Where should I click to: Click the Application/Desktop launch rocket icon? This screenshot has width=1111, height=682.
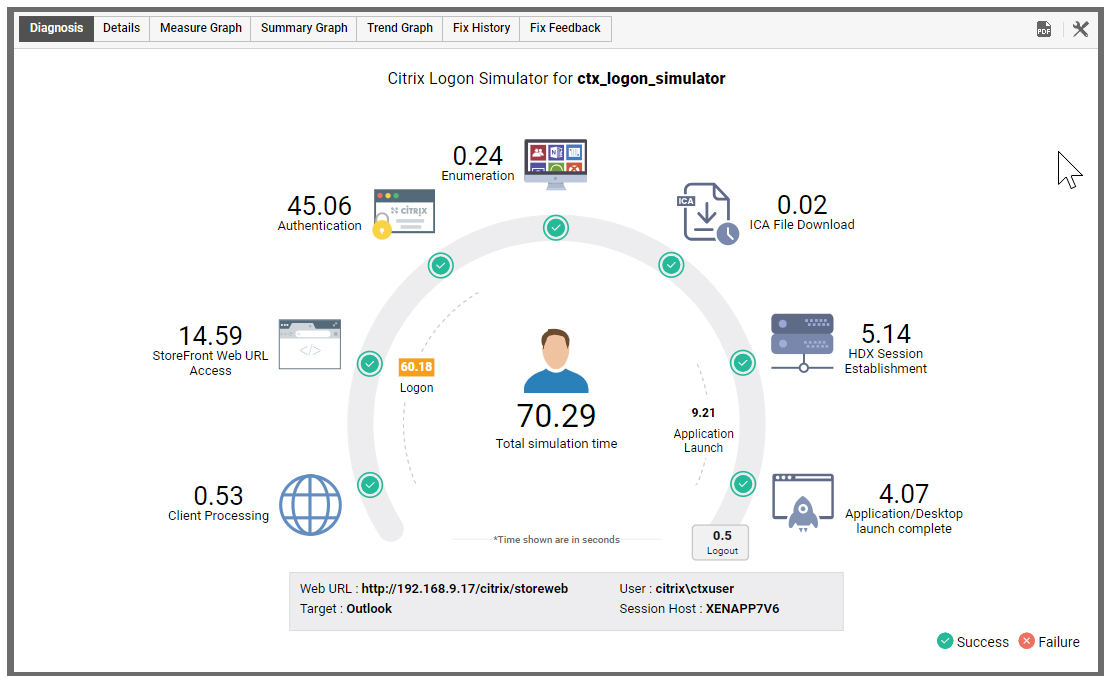tap(802, 503)
